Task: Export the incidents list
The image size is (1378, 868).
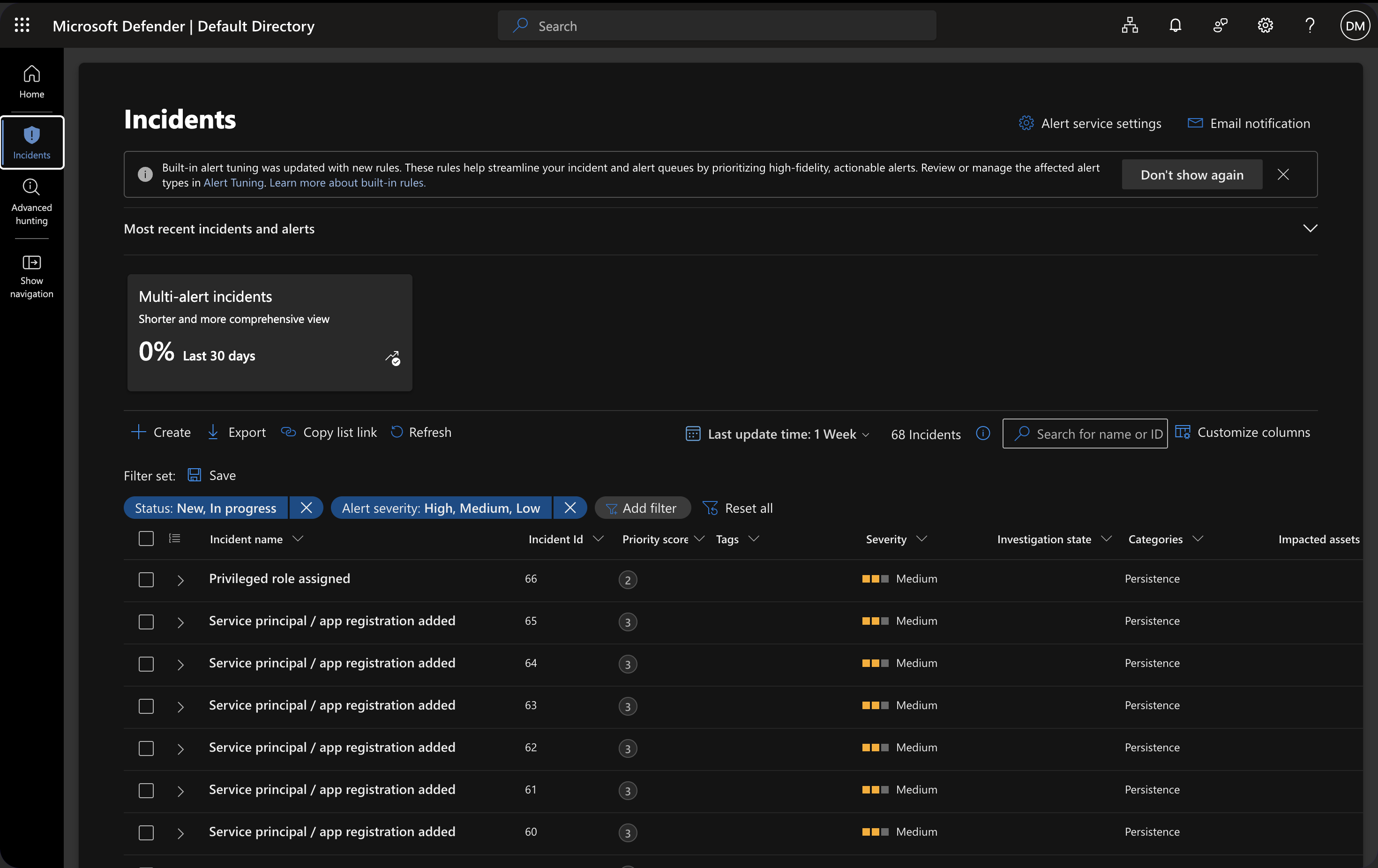Action: (x=236, y=432)
